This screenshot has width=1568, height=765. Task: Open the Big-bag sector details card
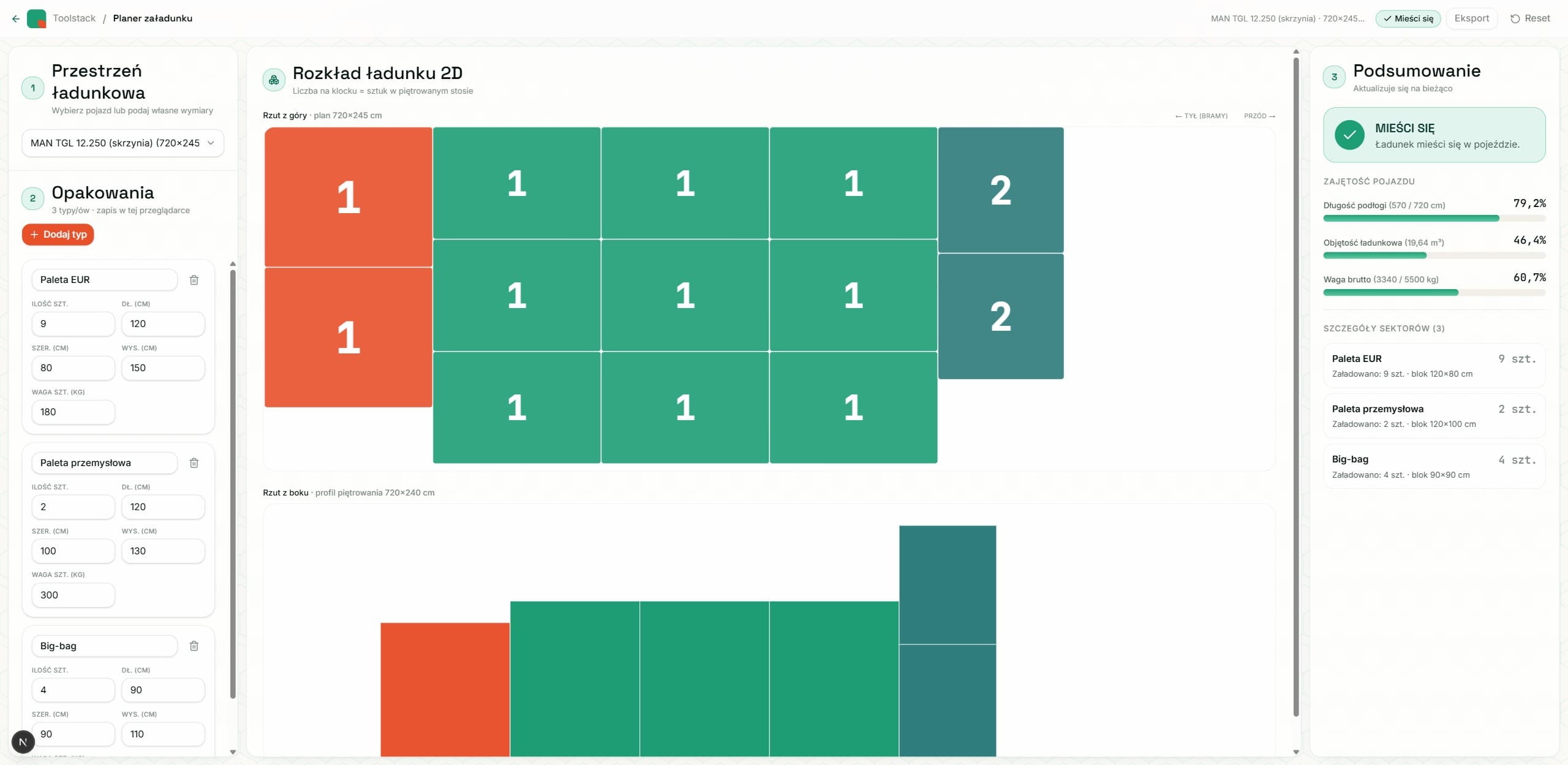pyautogui.click(x=1434, y=467)
